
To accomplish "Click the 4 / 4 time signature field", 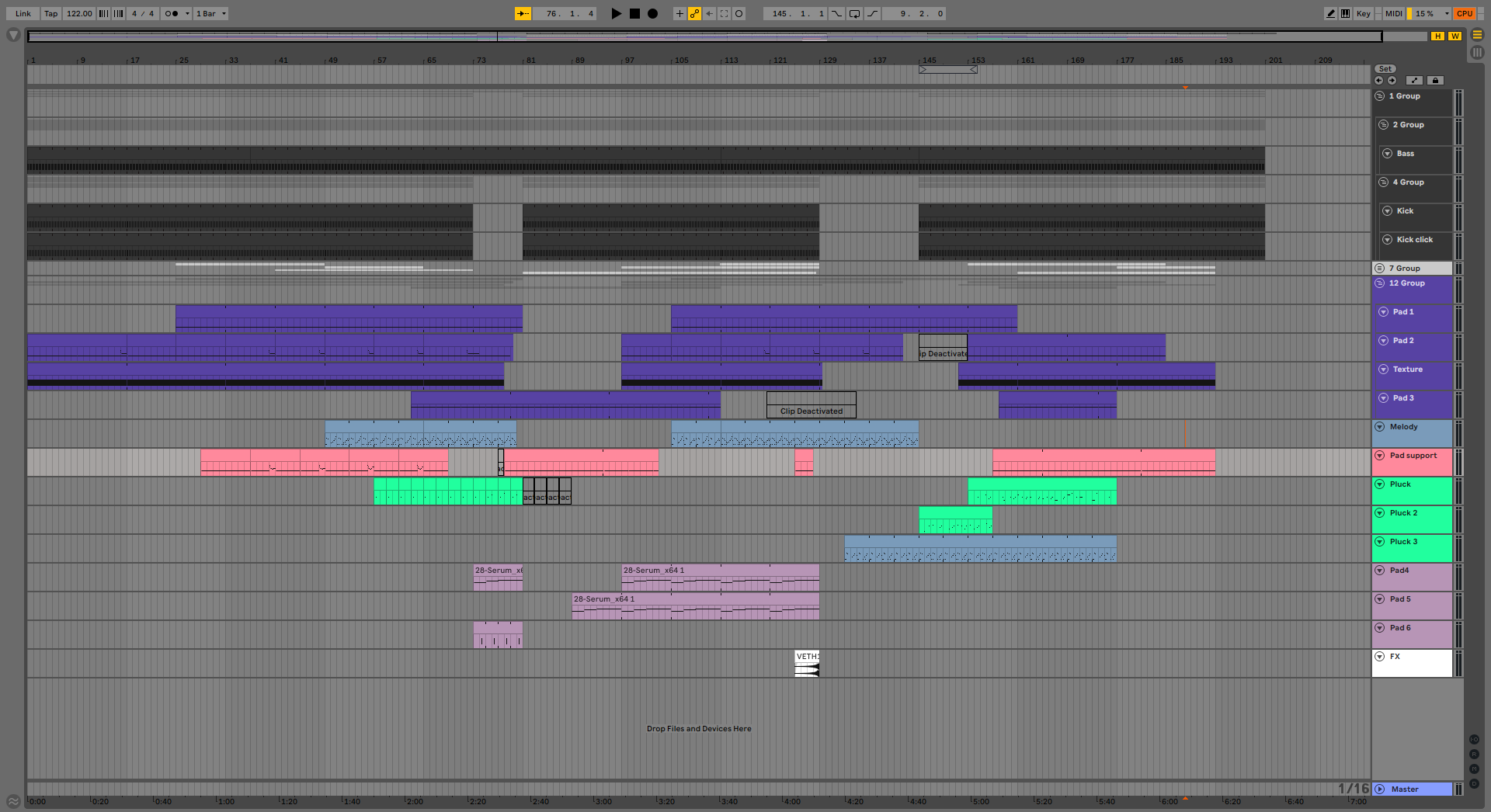I will [x=143, y=13].
